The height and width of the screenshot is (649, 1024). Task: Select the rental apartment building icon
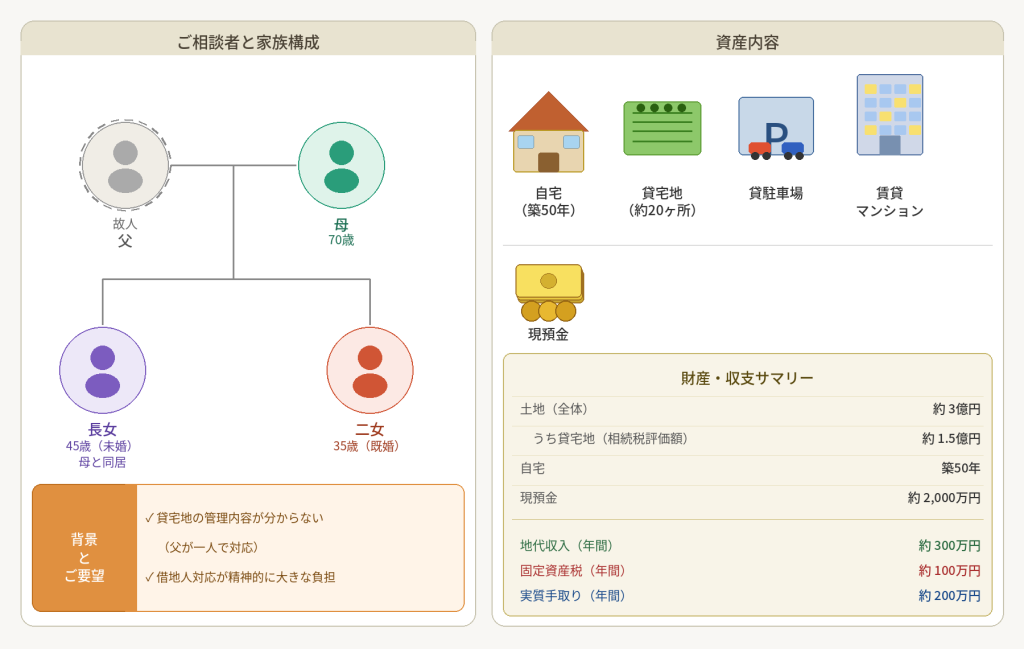(x=889, y=115)
